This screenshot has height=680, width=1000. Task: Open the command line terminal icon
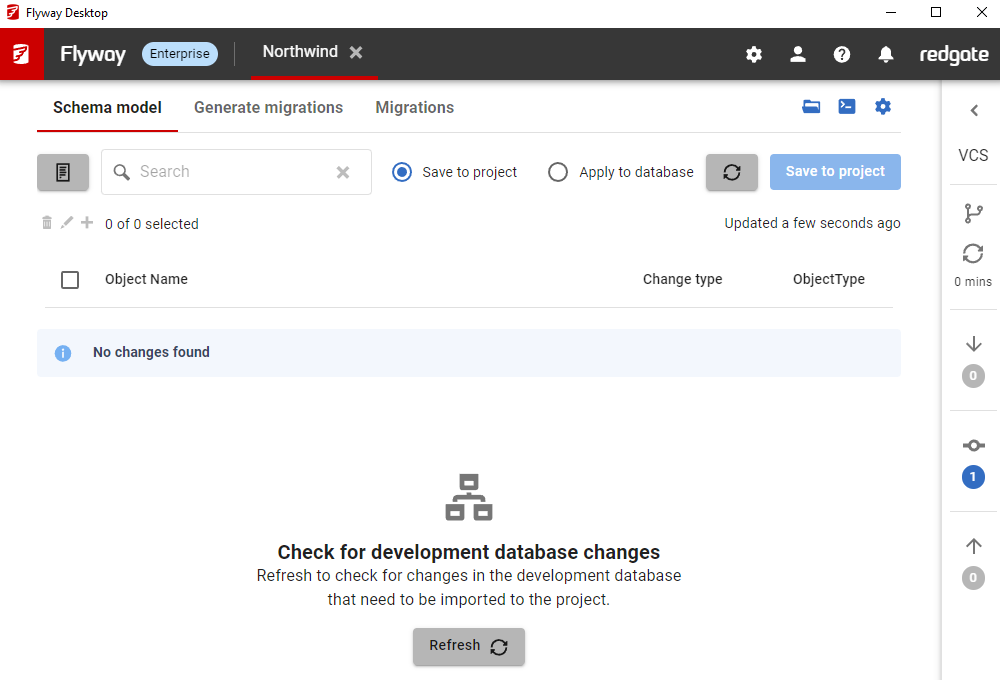point(847,107)
